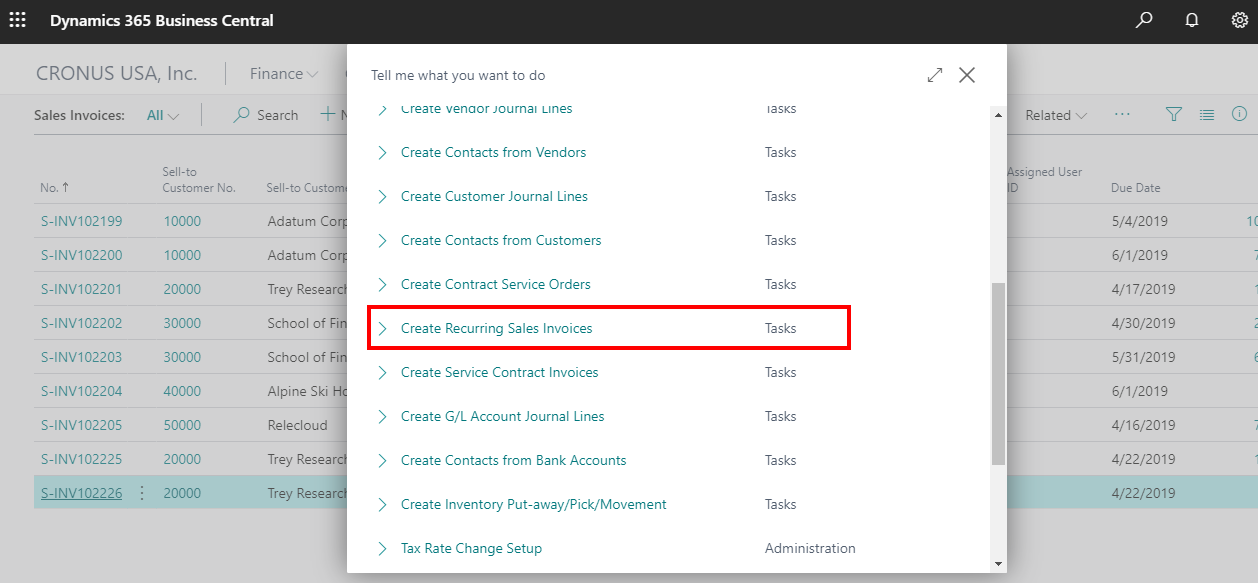
Task: Open invoice S-INV102199
Action: pos(81,221)
